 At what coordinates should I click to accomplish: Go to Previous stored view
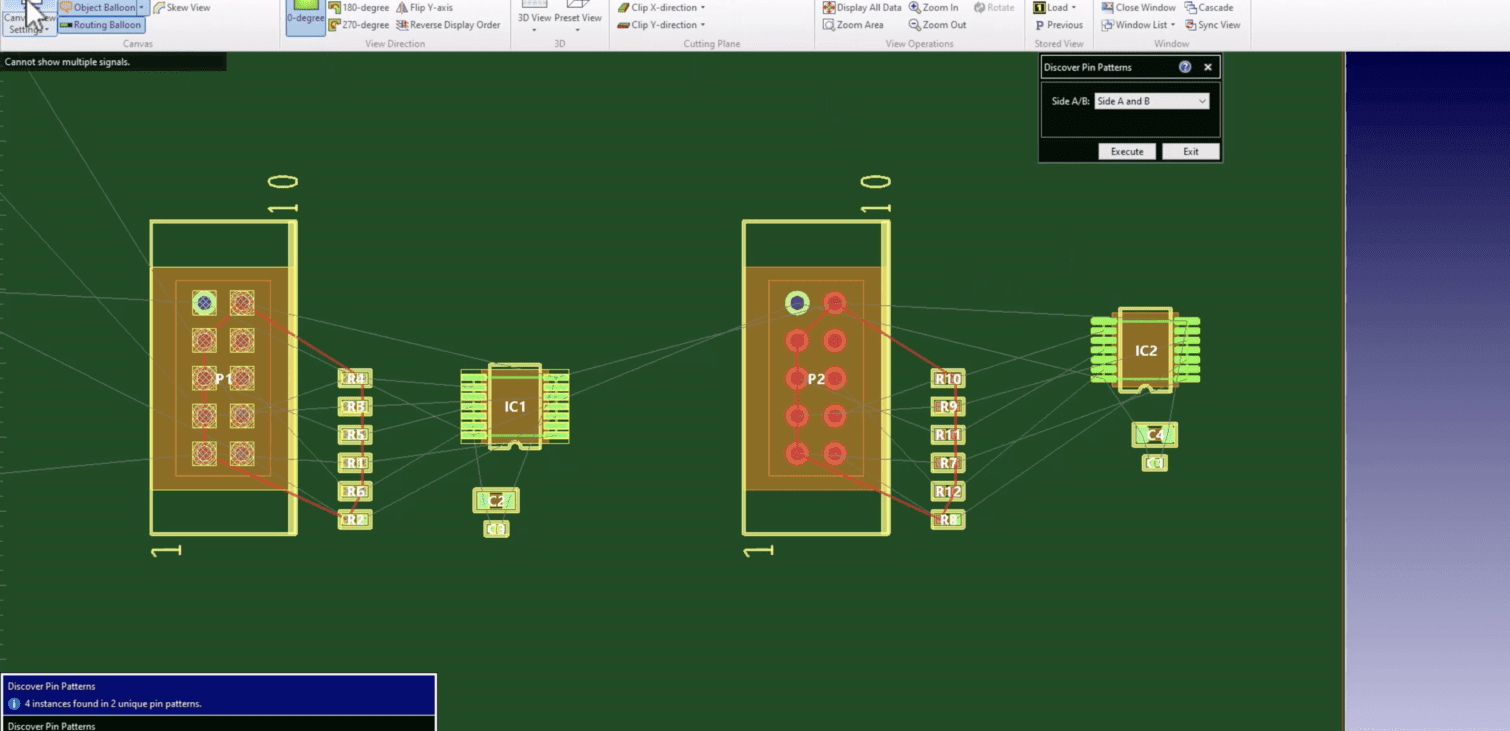click(1059, 25)
